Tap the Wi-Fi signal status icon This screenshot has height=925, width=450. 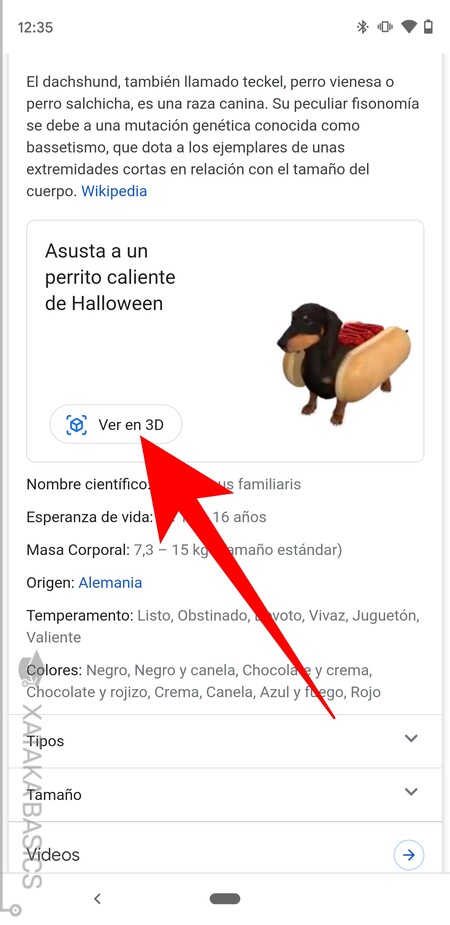click(x=408, y=27)
